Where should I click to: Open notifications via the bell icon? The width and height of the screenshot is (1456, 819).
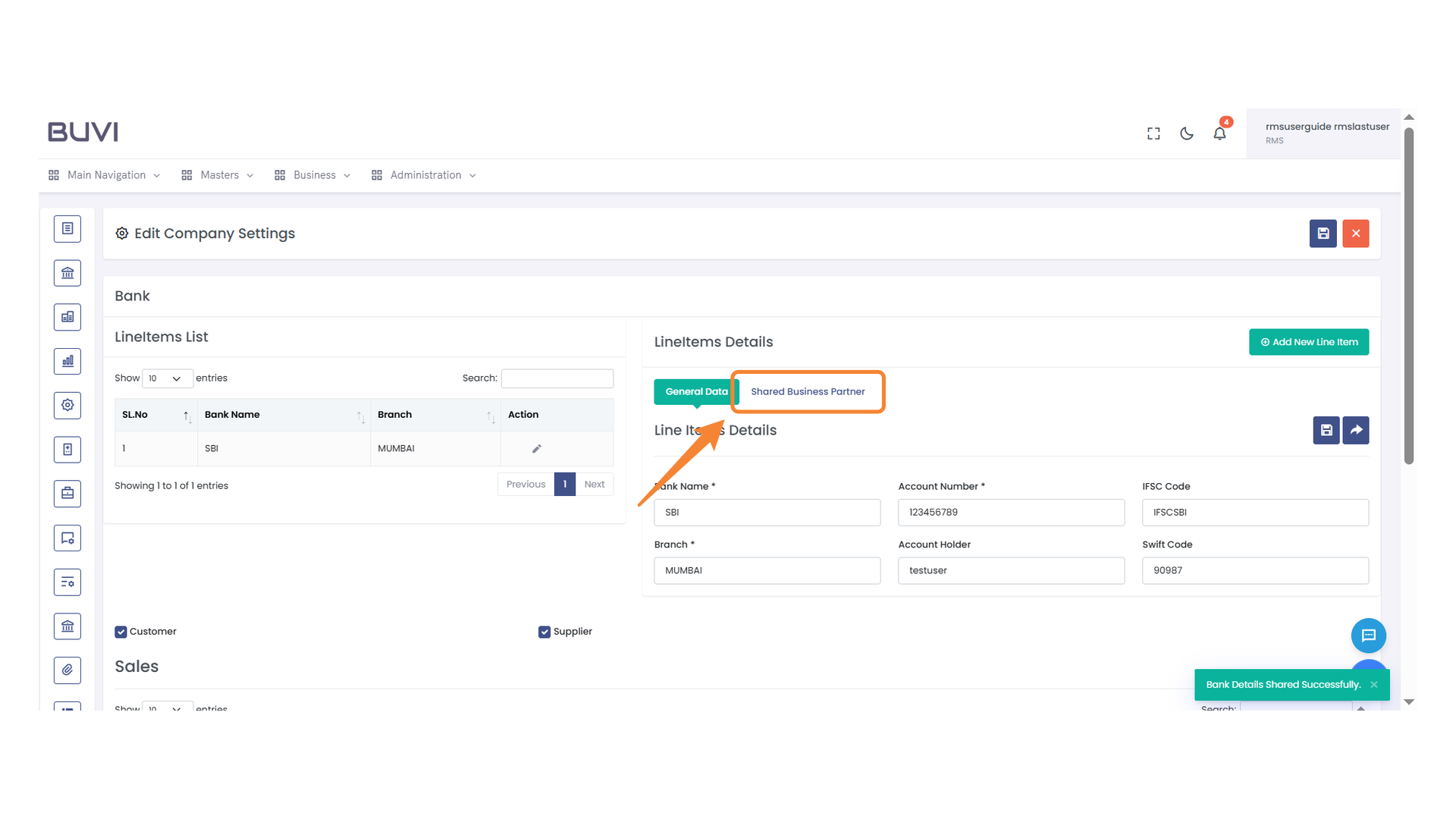pos(1219,133)
